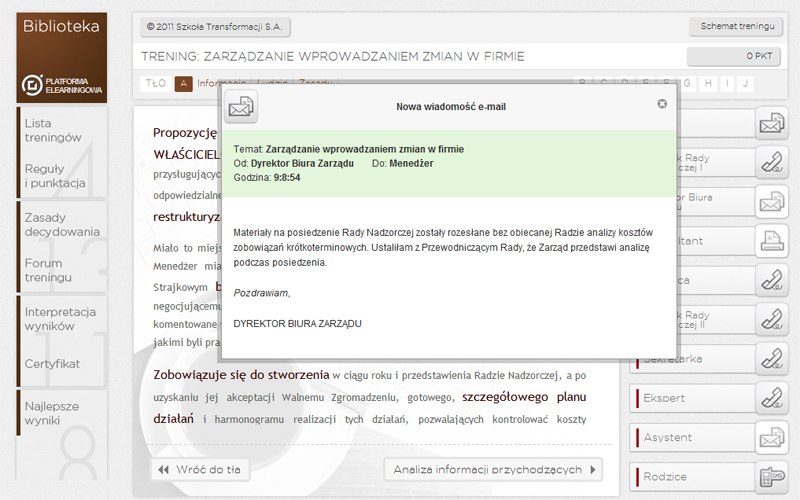Switch to the TŁO tab
Image resolution: width=800 pixels, height=500 pixels.
(x=156, y=83)
